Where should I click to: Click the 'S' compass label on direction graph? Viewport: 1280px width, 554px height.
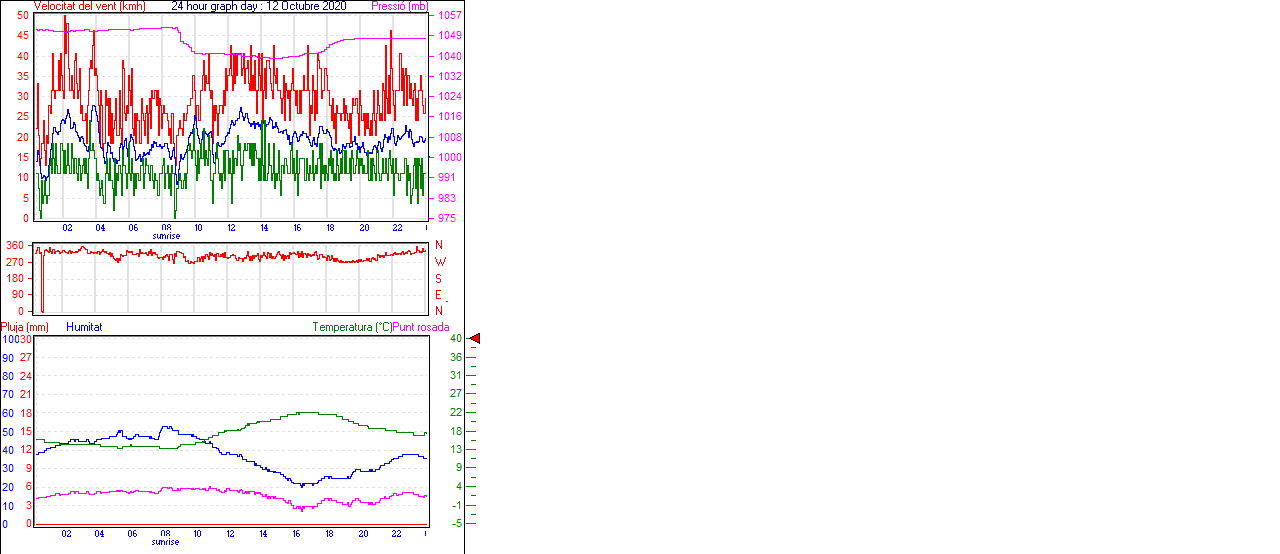pos(439,278)
